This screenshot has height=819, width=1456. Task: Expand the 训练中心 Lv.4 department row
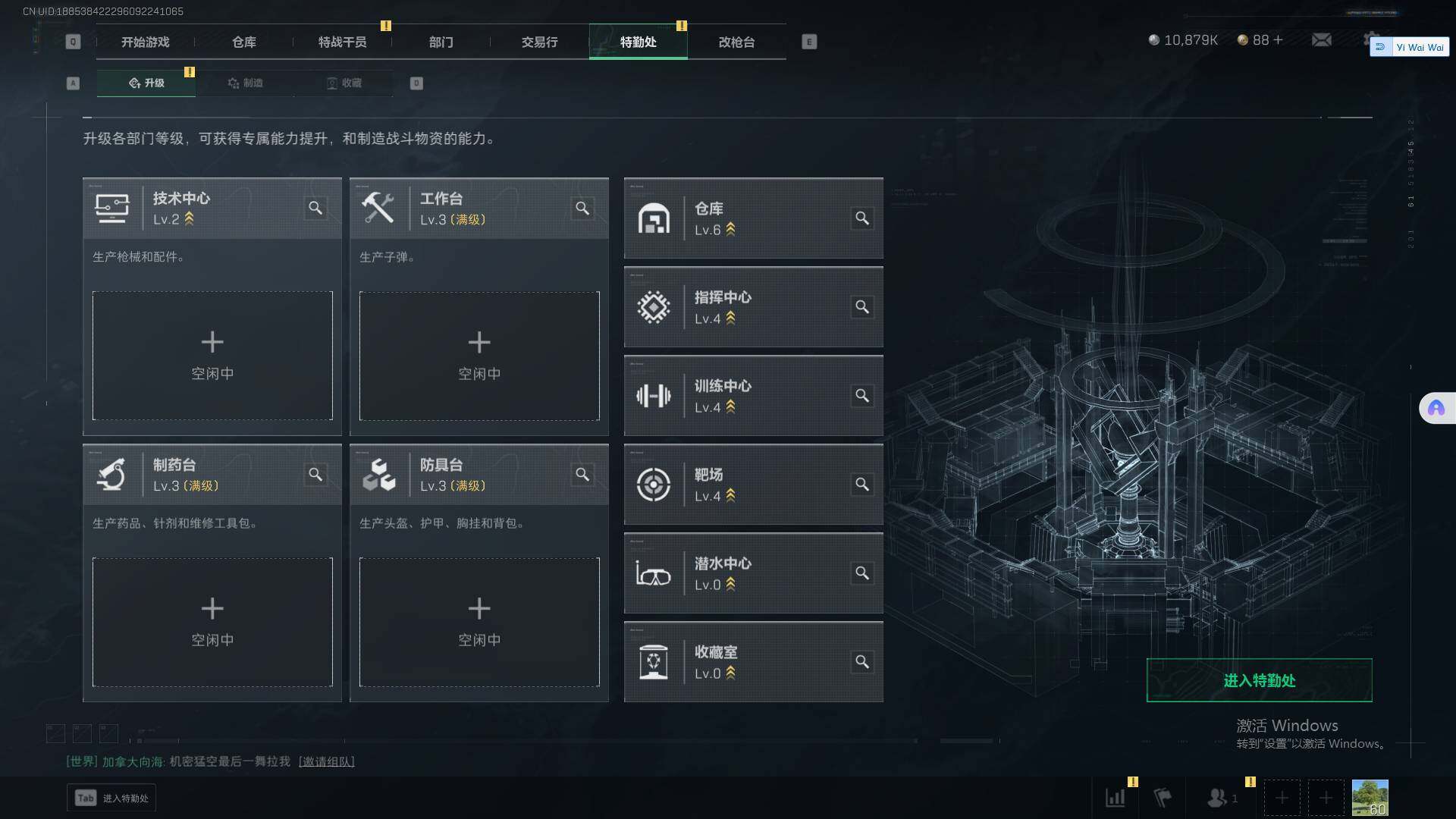(x=754, y=396)
